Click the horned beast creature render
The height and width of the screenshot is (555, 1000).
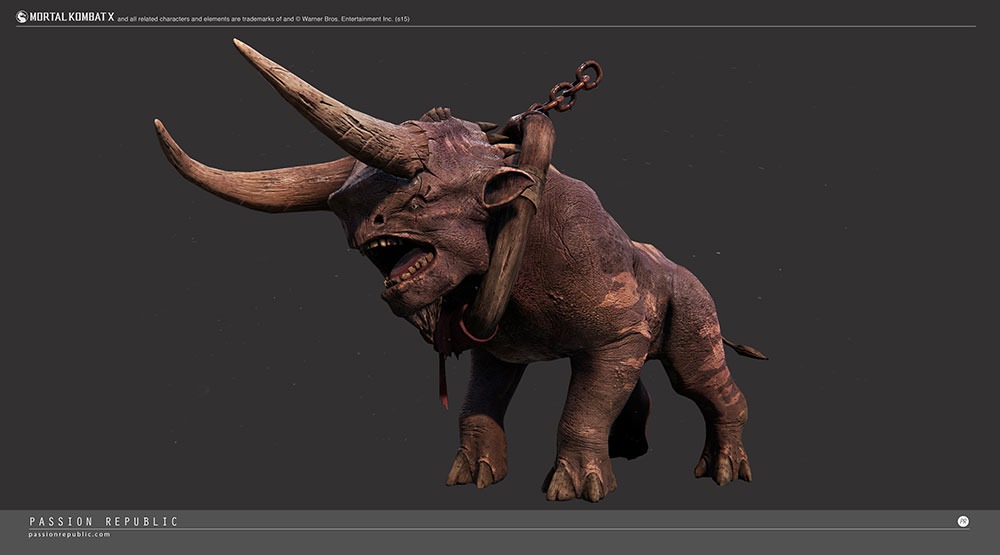tap(460, 270)
